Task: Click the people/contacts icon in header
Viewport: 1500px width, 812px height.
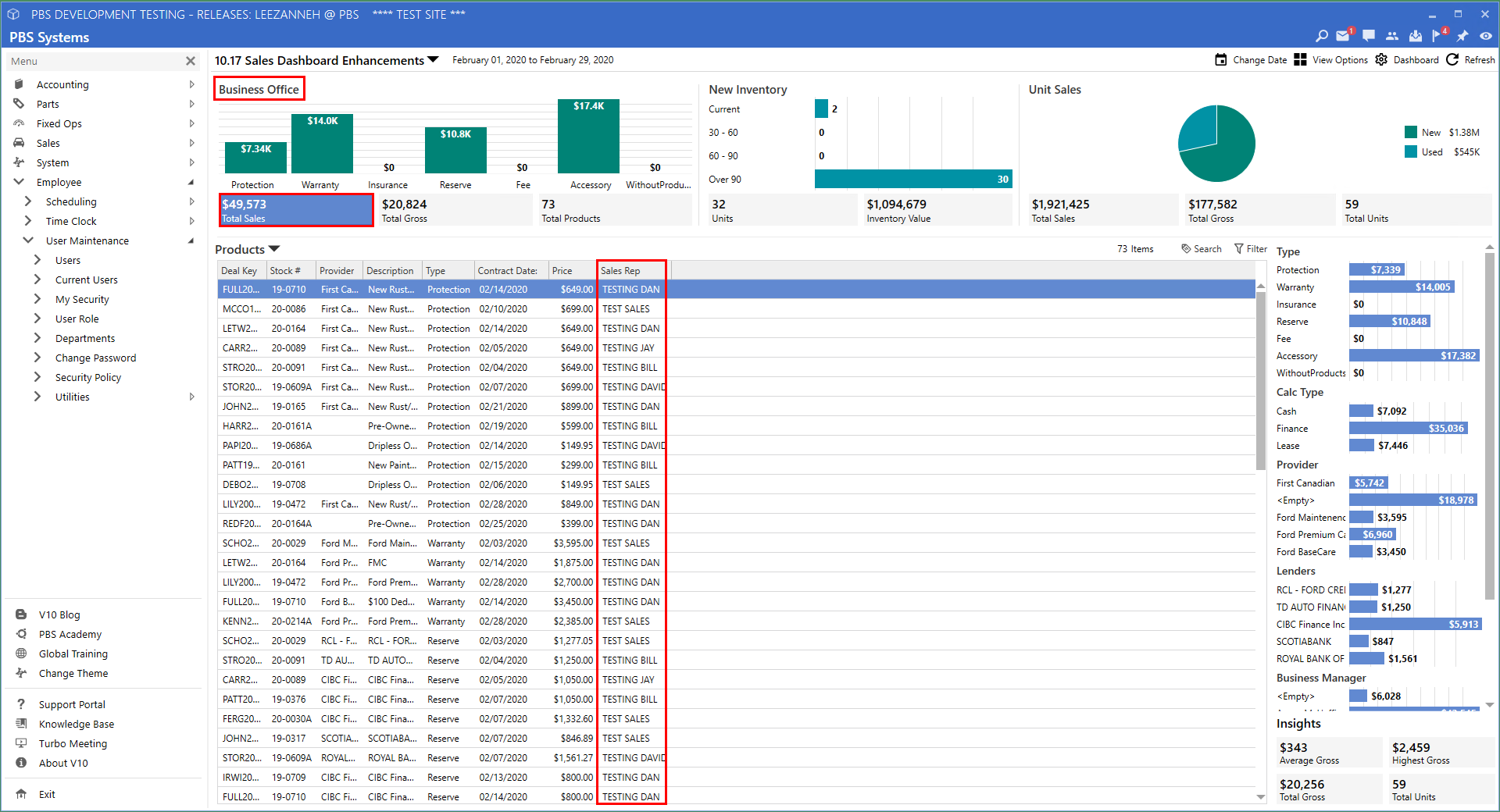Action: click(1391, 36)
